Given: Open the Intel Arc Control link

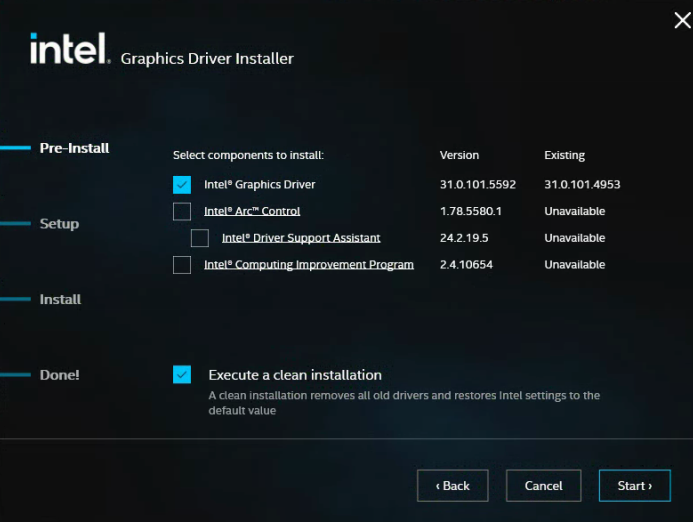Looking at the screenshot, I should coord(252,211).
